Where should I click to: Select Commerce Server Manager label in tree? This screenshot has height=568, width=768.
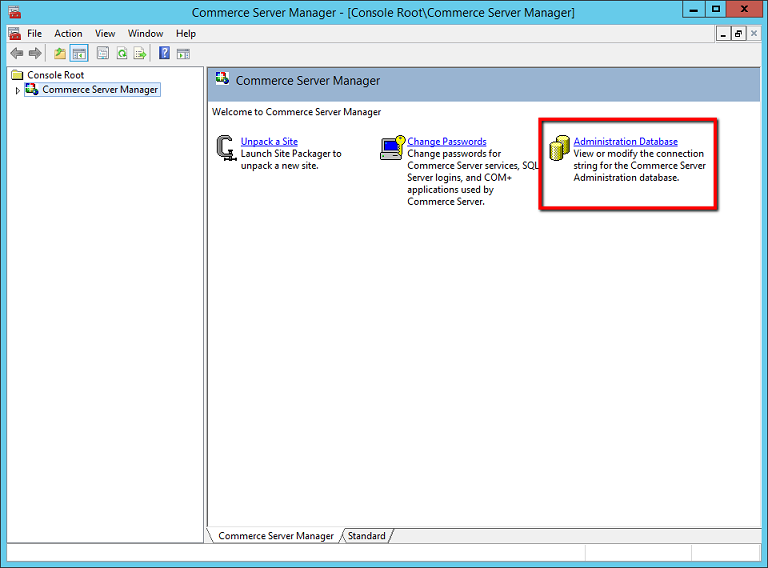100,90
